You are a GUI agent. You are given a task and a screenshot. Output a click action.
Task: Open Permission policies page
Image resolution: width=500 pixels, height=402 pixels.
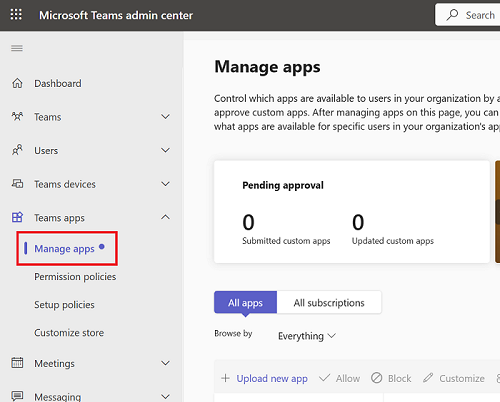click(x=75, y=277)
